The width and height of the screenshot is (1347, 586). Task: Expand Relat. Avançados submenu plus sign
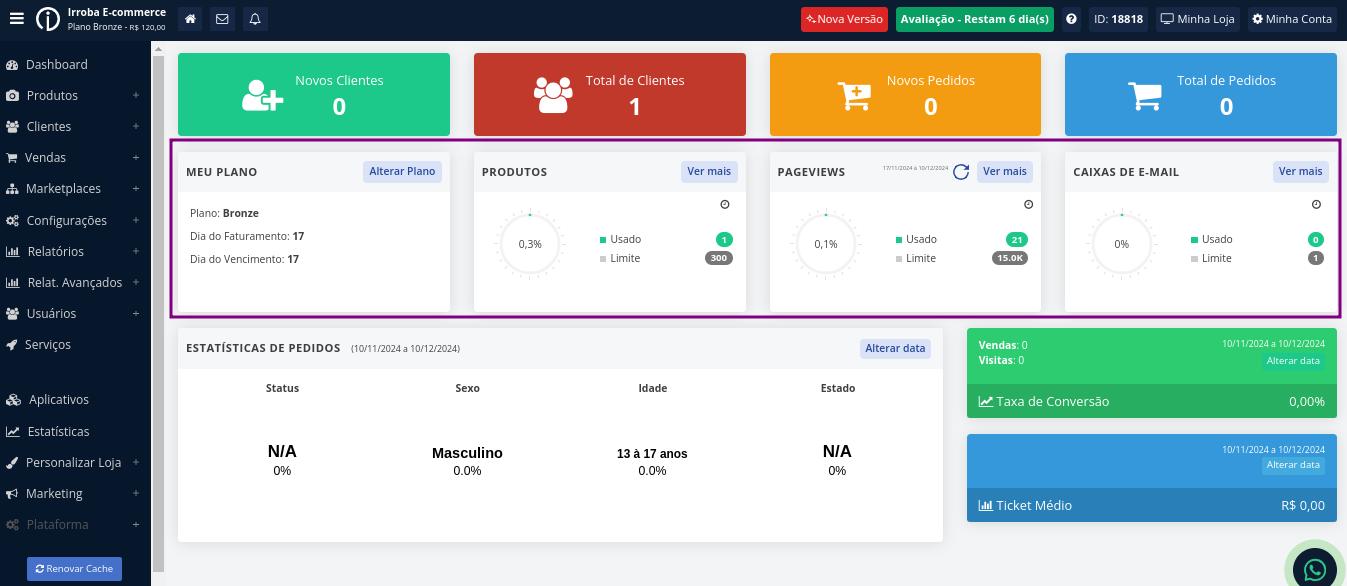(x=136, y=283)
